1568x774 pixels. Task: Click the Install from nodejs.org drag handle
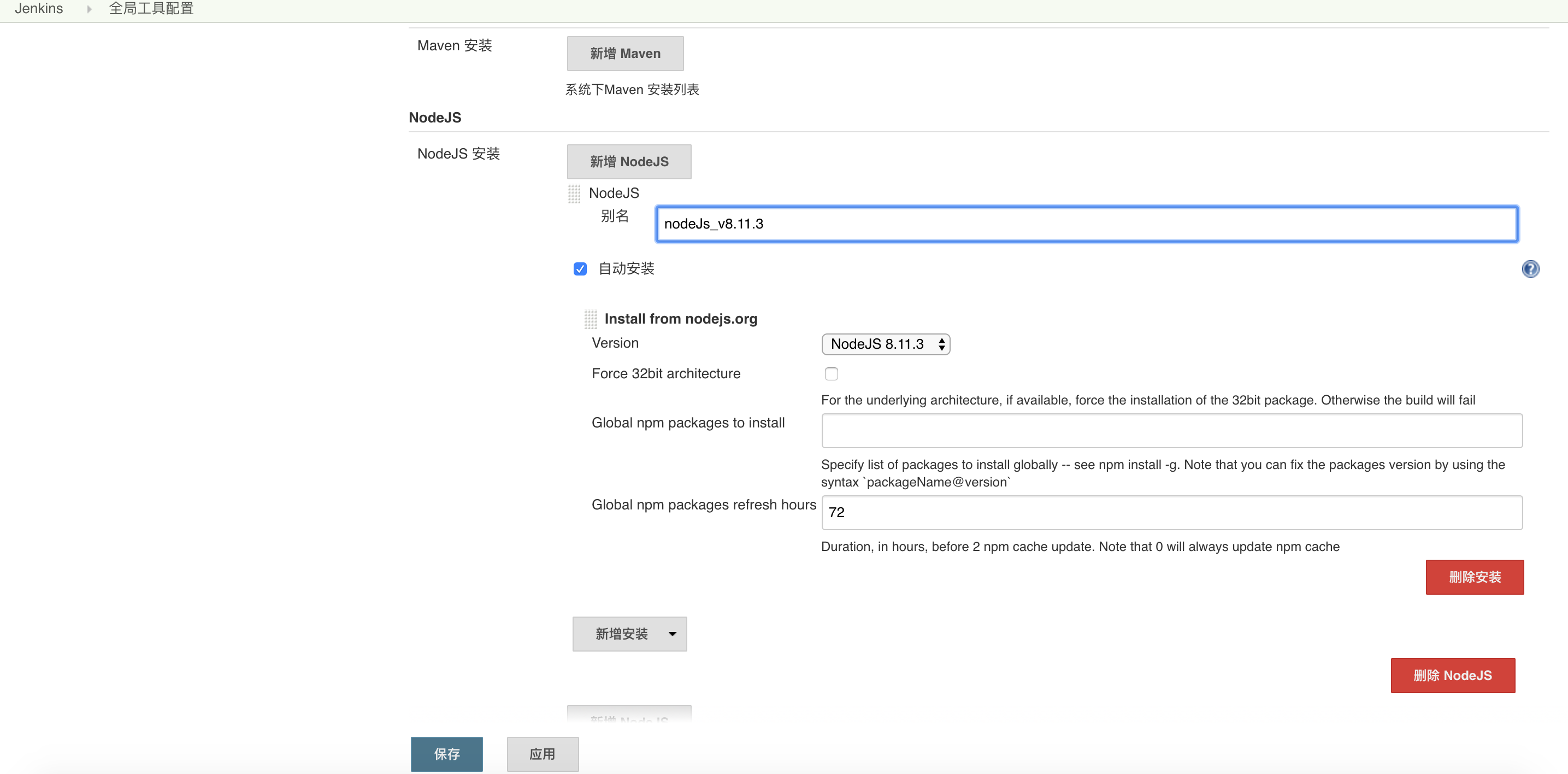pyautogui.click(x=590, y=319)
